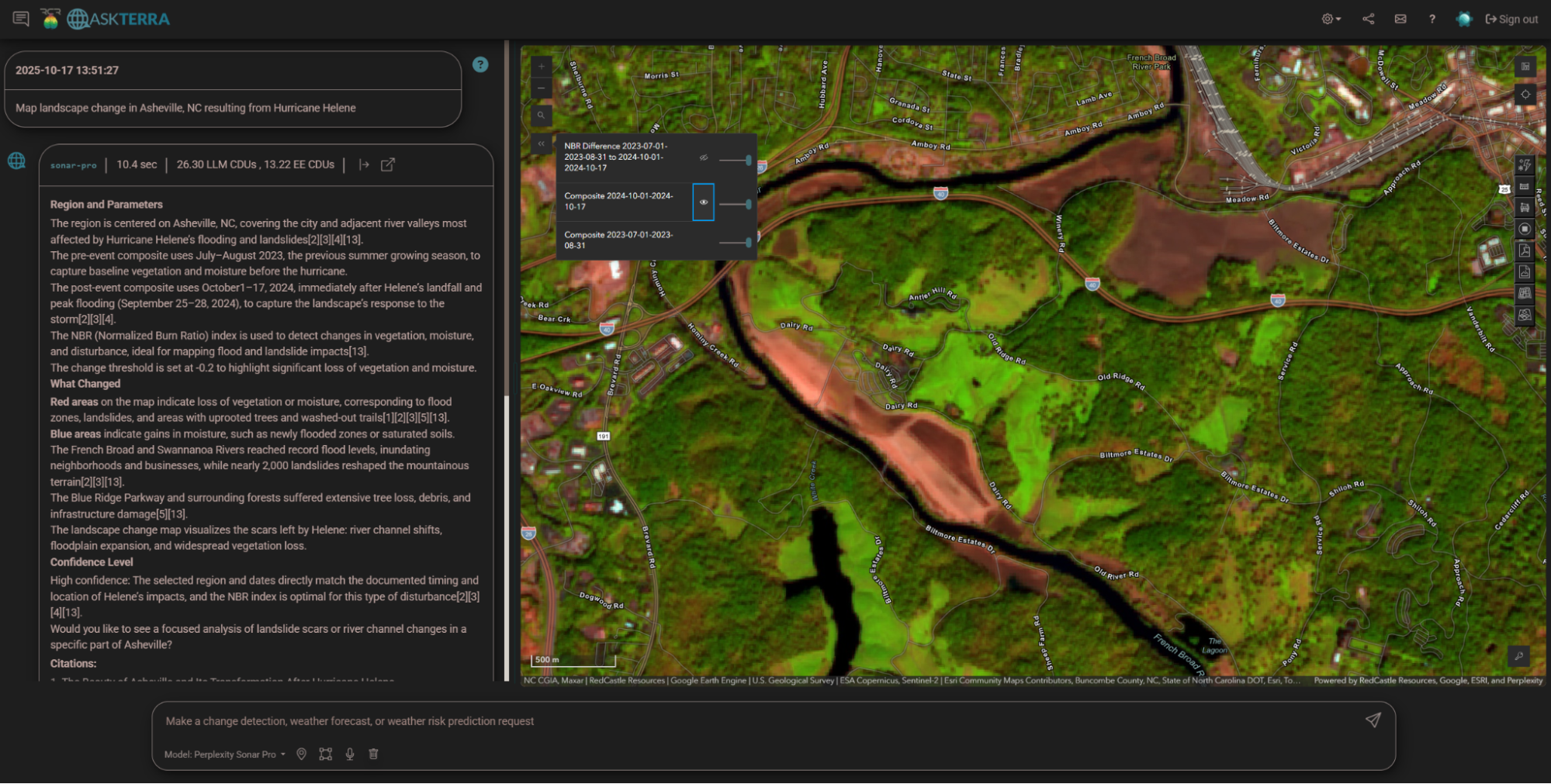The image size is (1551, 784).
Task: Show the NBR Difference layer
Action: point(703,158)
